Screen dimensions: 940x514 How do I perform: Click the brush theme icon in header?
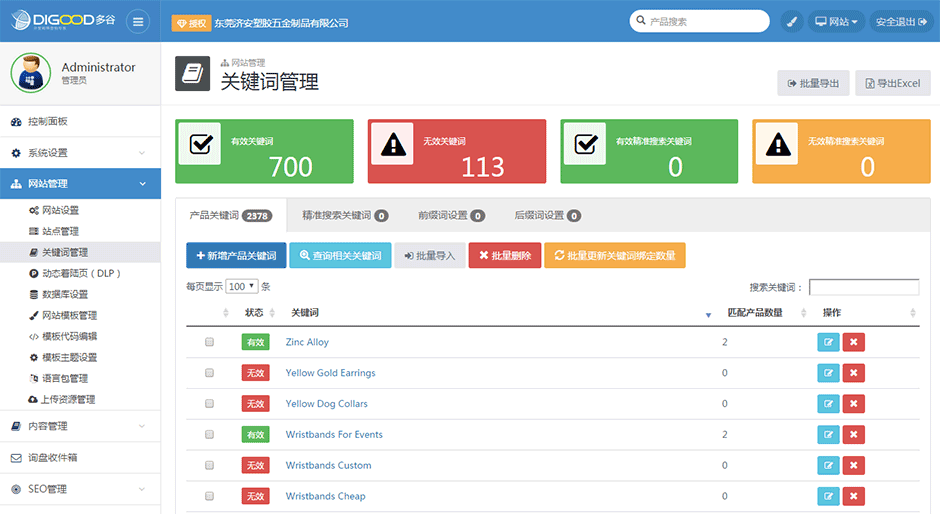(x=792, y=22)
